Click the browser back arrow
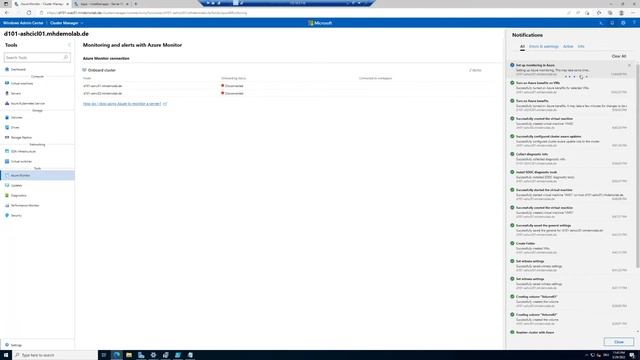This screenshot has height=360, width=640. tap(7, 13)
